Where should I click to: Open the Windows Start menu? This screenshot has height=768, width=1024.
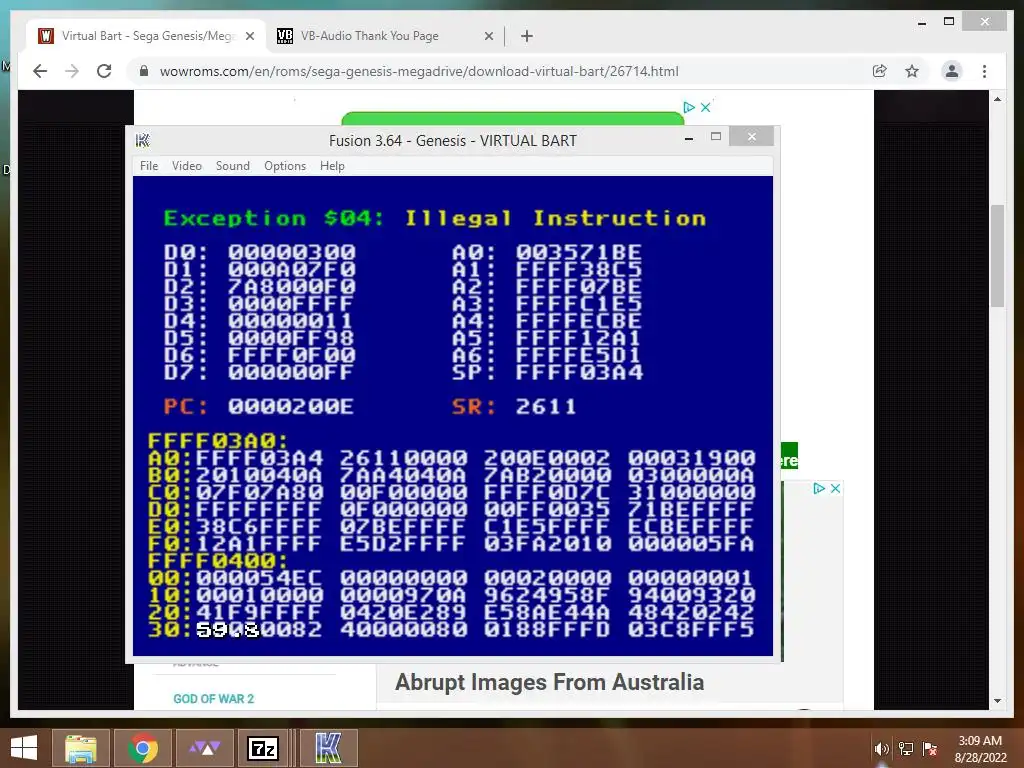24,748
